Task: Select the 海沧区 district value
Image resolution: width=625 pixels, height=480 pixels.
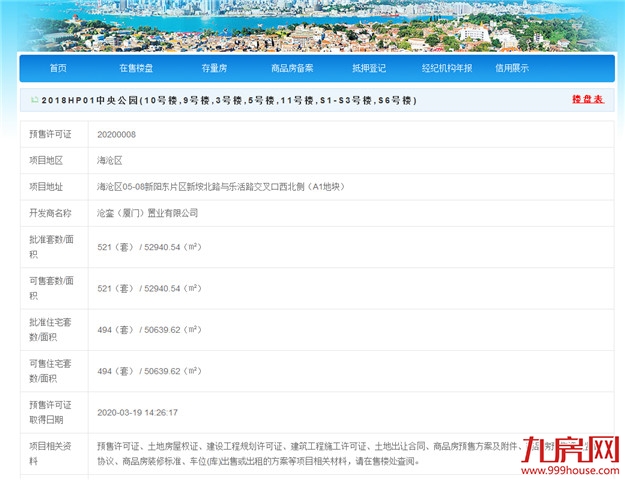Action: point(109,161)
